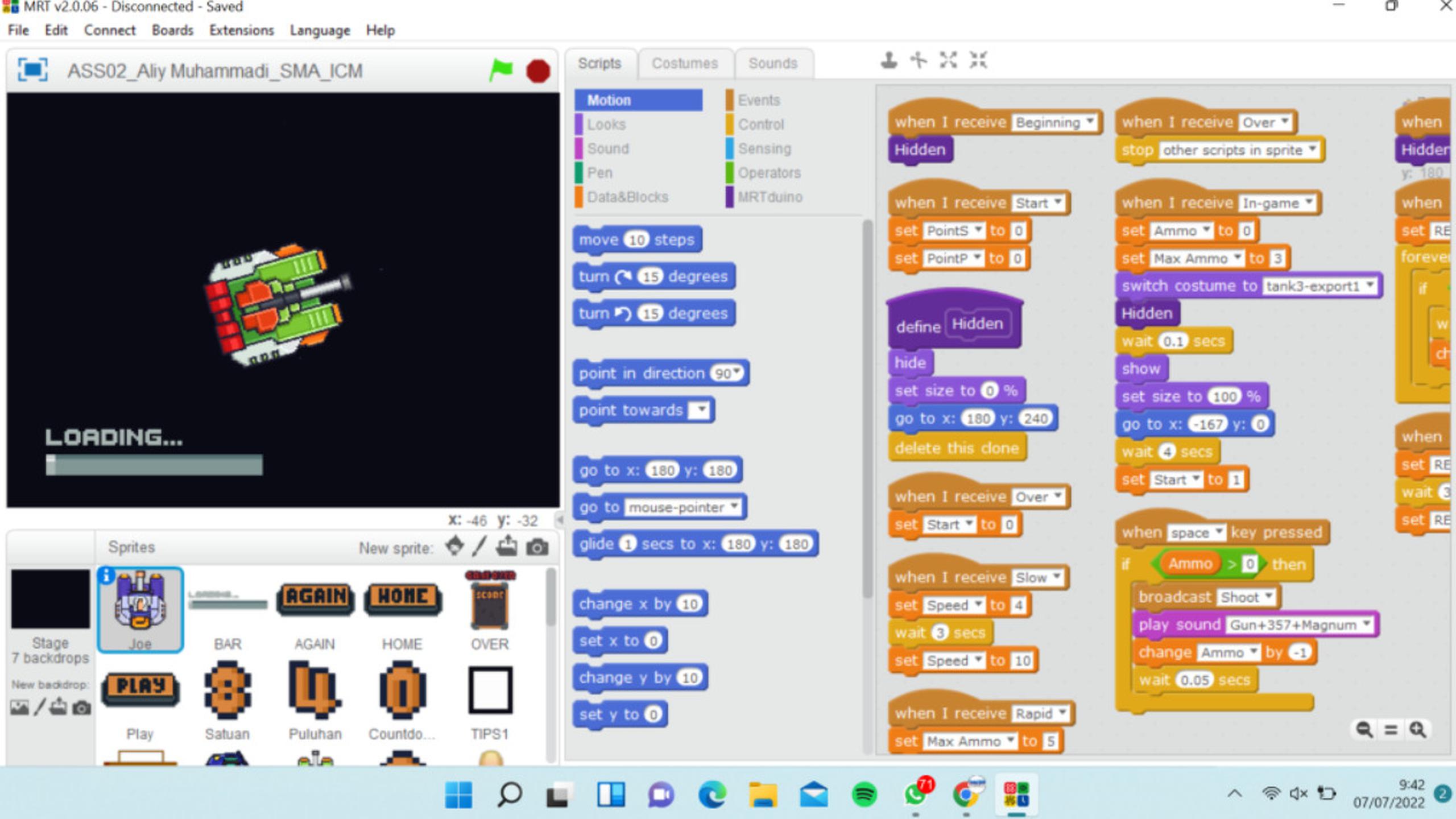Viewport: 1456px width, 819px height.
Task: Select the Grow sprite tool
Action: pos(948,60)
